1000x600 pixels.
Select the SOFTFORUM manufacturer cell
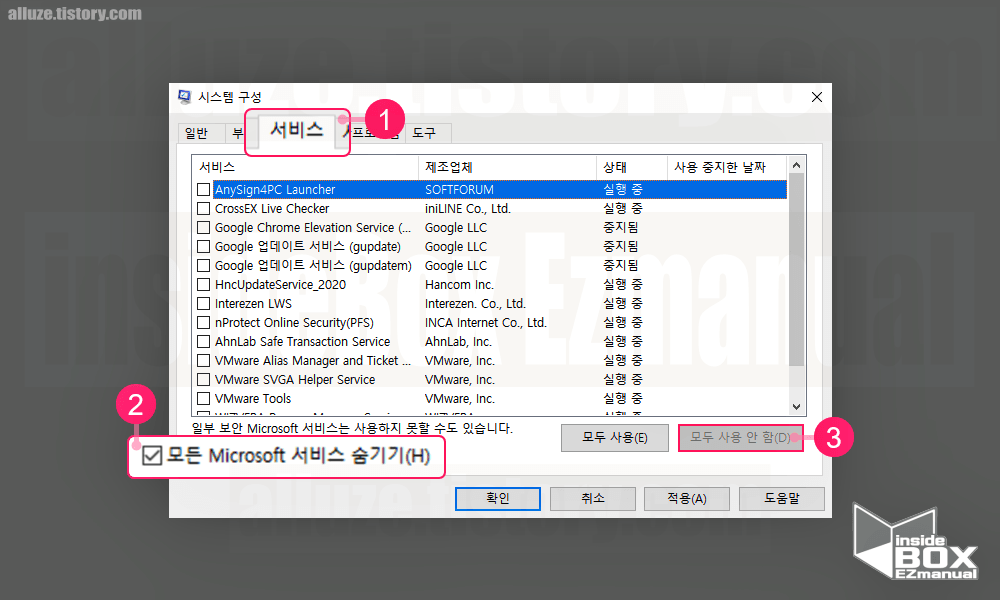tap(459, 189)
